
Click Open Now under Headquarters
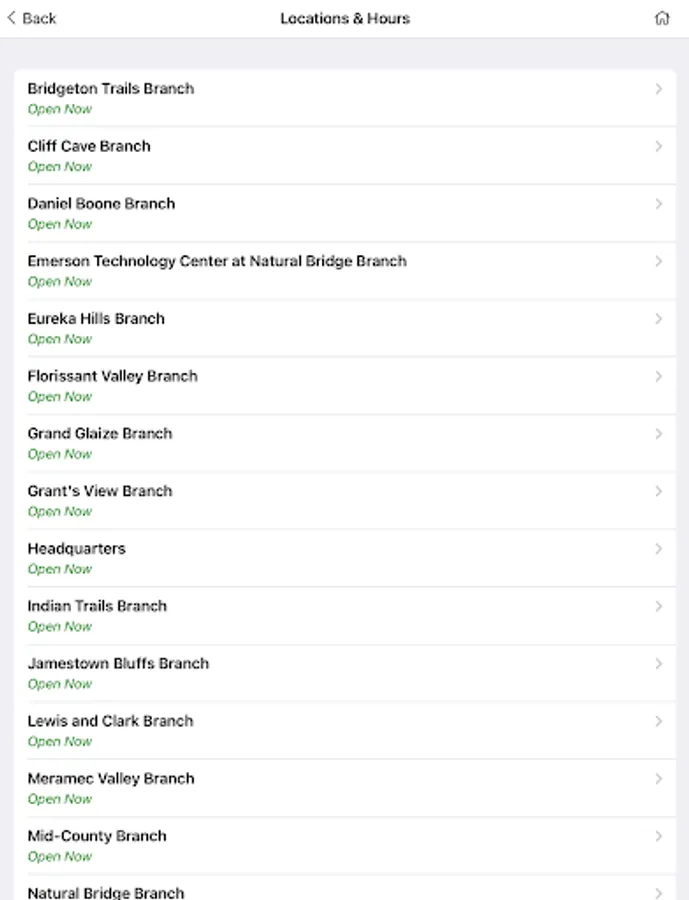click(60, 569)
